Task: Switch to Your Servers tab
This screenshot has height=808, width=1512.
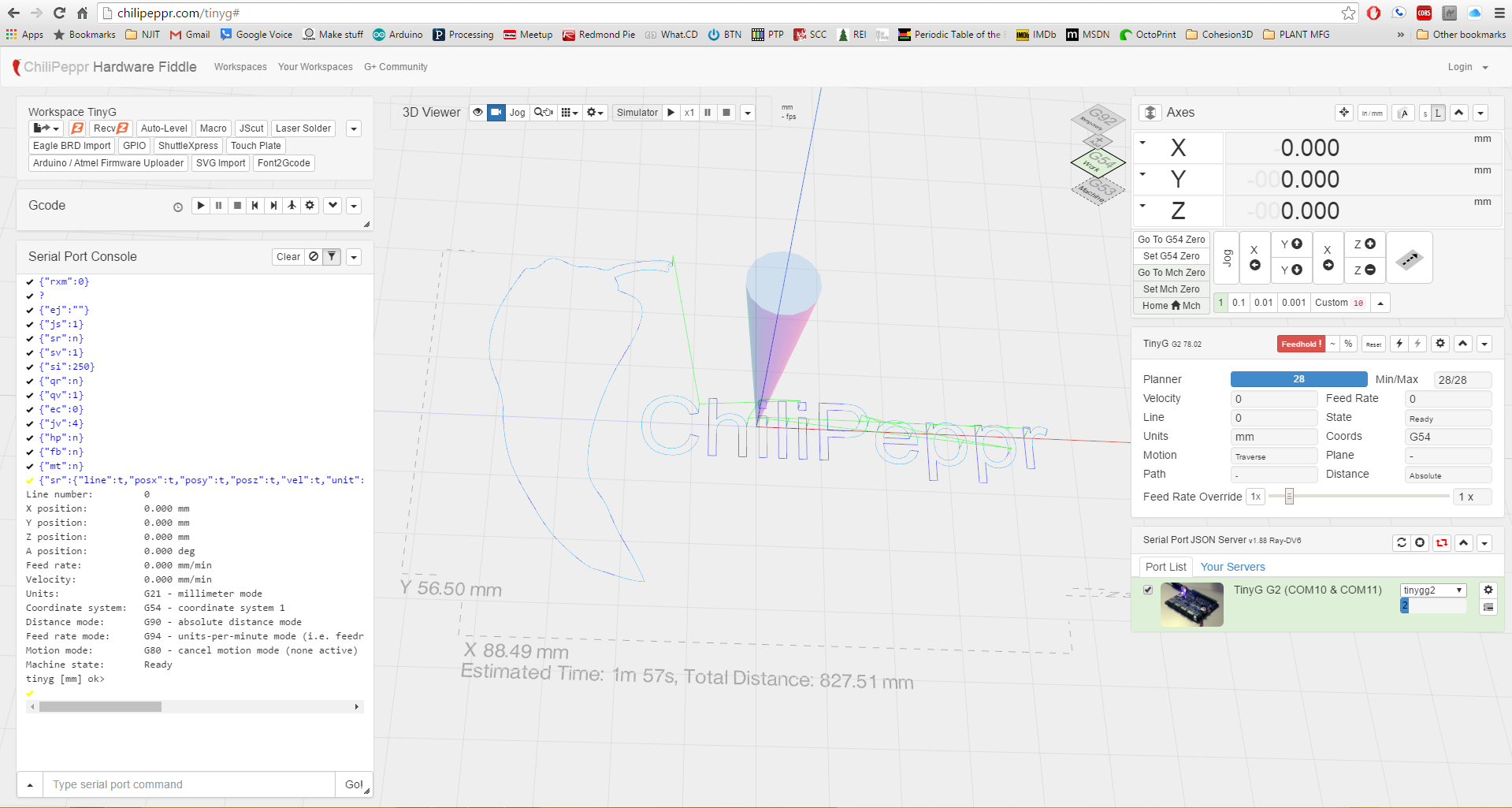Action: [1232, 567]
